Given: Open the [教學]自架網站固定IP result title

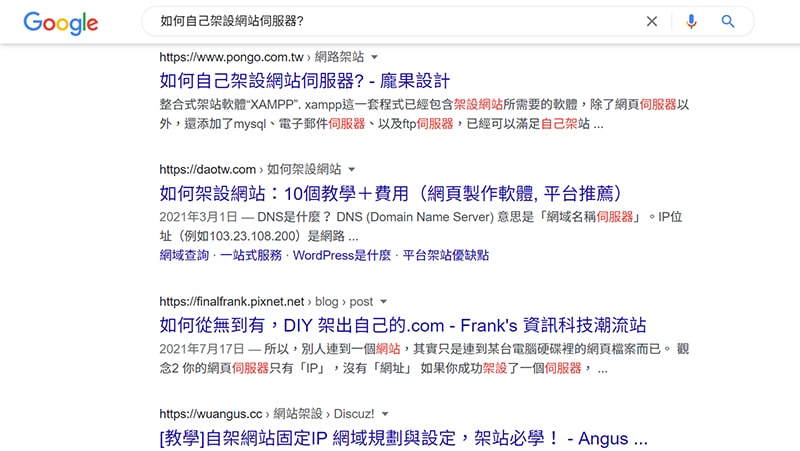Looking at the screenshot, I should (403, 438).
